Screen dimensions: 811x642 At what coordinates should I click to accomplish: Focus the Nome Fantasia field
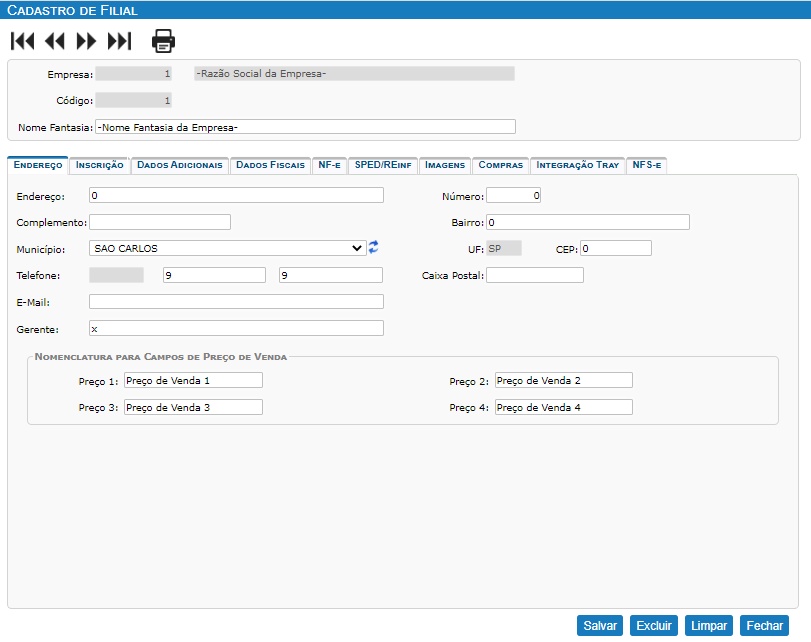305,127
